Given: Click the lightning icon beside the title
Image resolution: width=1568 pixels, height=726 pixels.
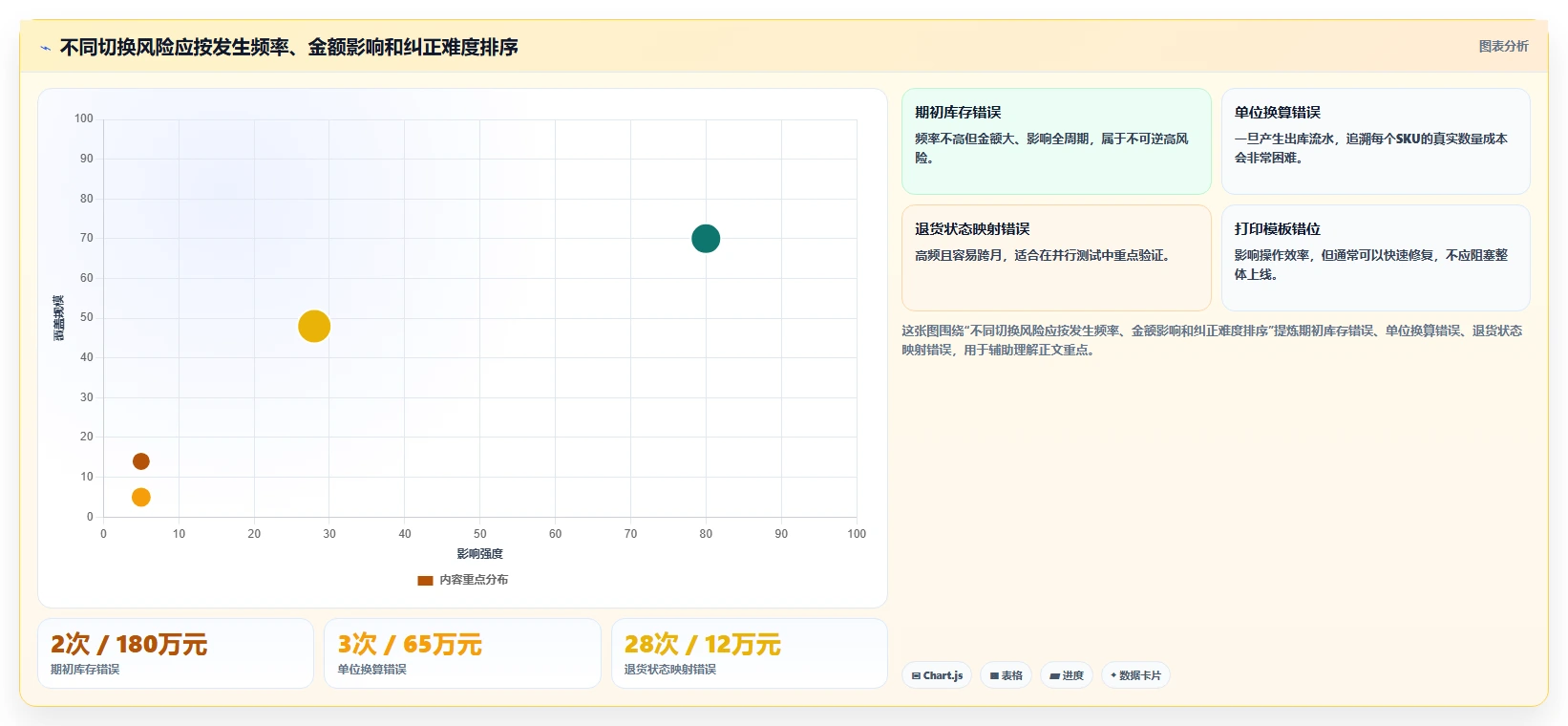Looking at the screenshot, I should coord(45,48).
